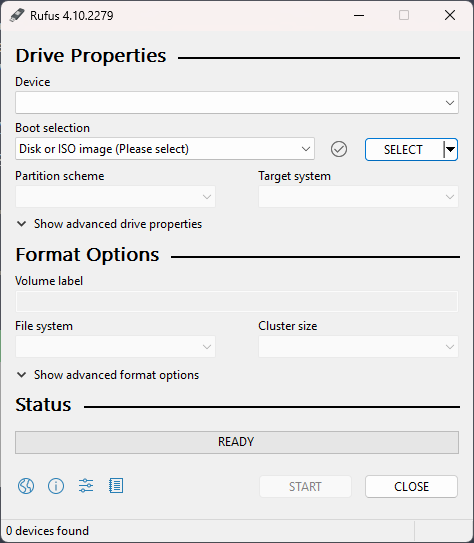The width and height of the screenshot is (474, 543).
Task: Click the Rufus USB title bar icon
Action: click(x=17, y=15)
